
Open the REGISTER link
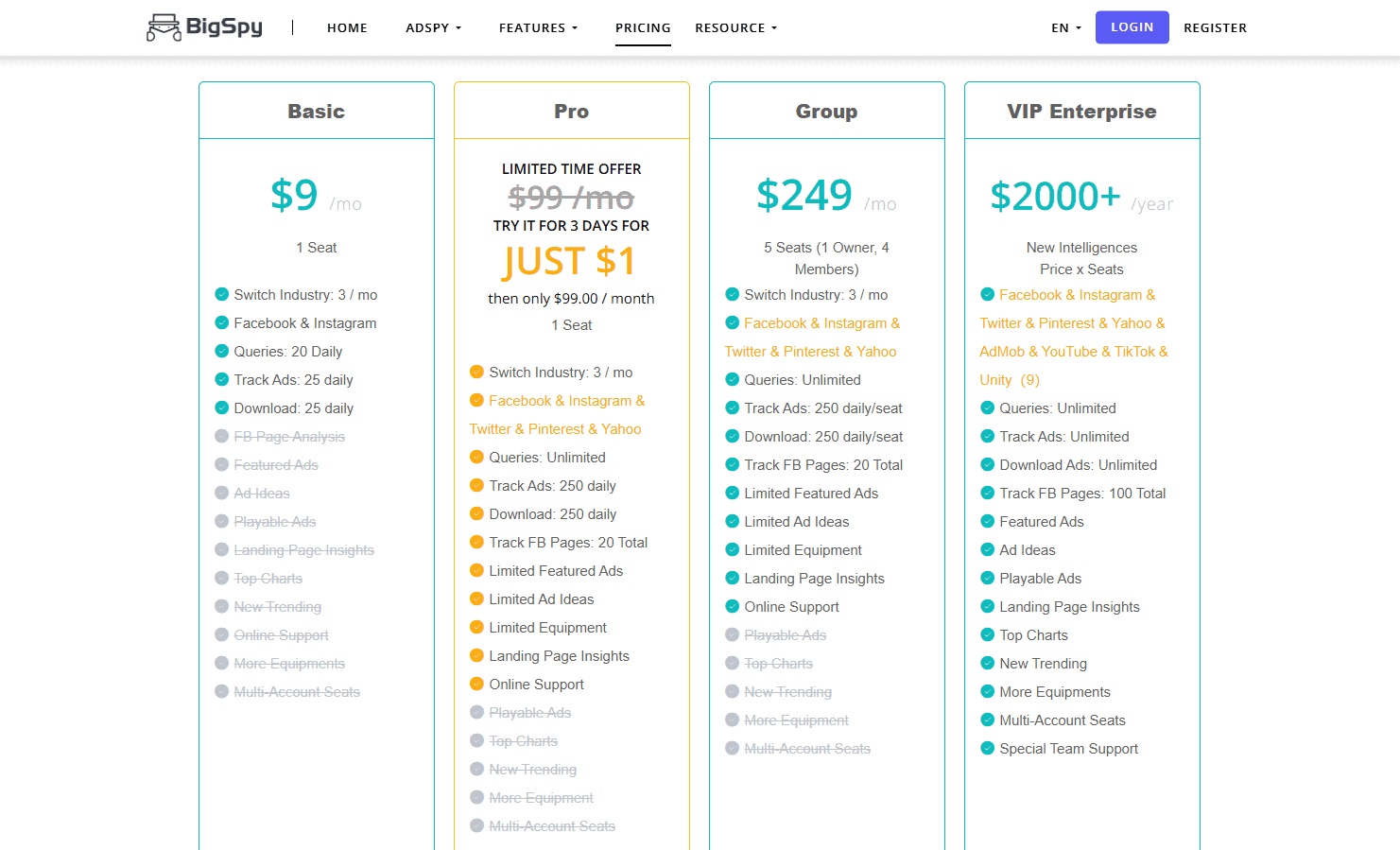pyautogui.click(x=1216, y=28)
